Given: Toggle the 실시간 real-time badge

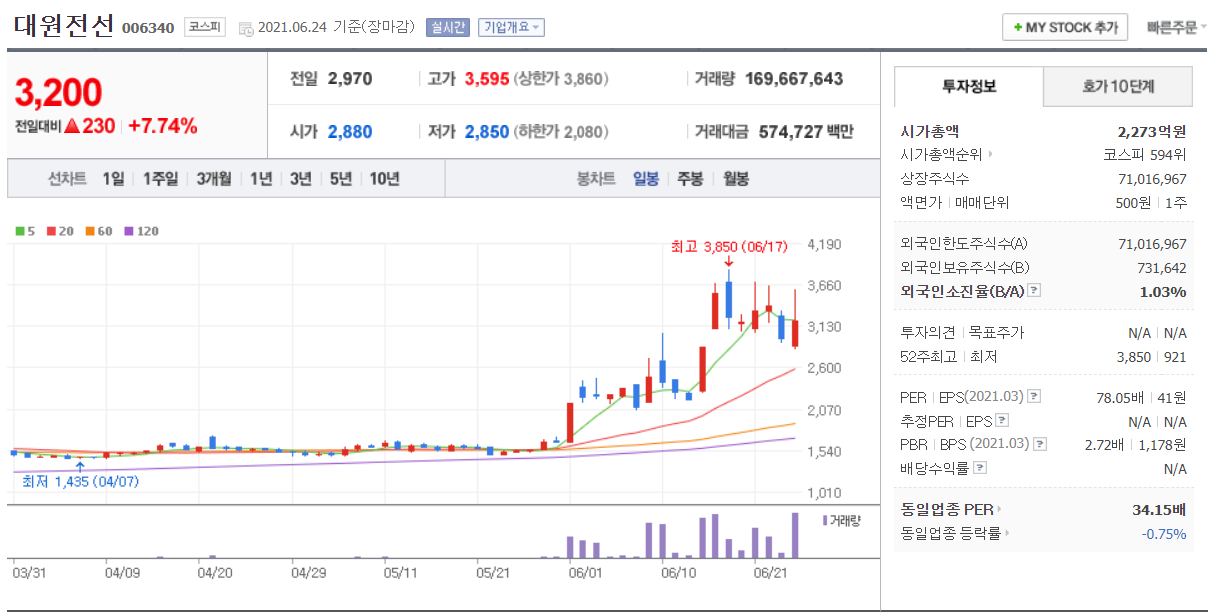Looking at the screenshot, I should pos(447,27).
